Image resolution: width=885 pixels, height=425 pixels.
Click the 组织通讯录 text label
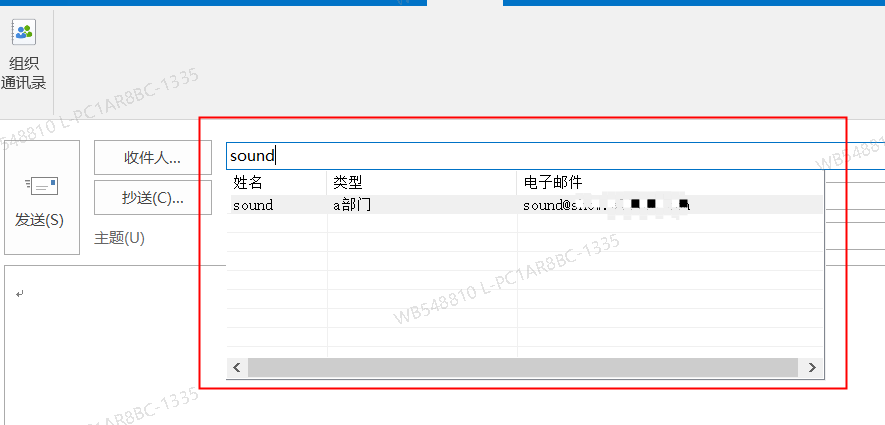point(24,73)
